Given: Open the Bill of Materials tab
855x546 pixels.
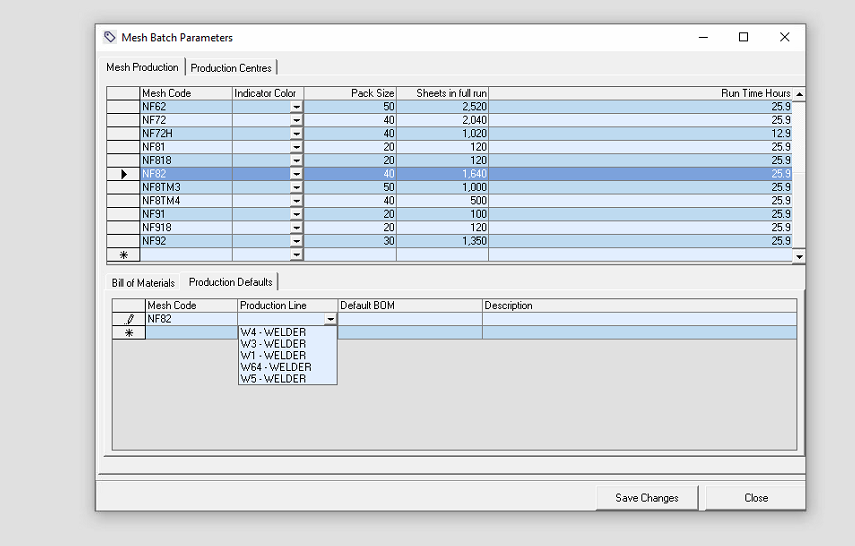Looking at the screenshot, I should coord(143,283).
